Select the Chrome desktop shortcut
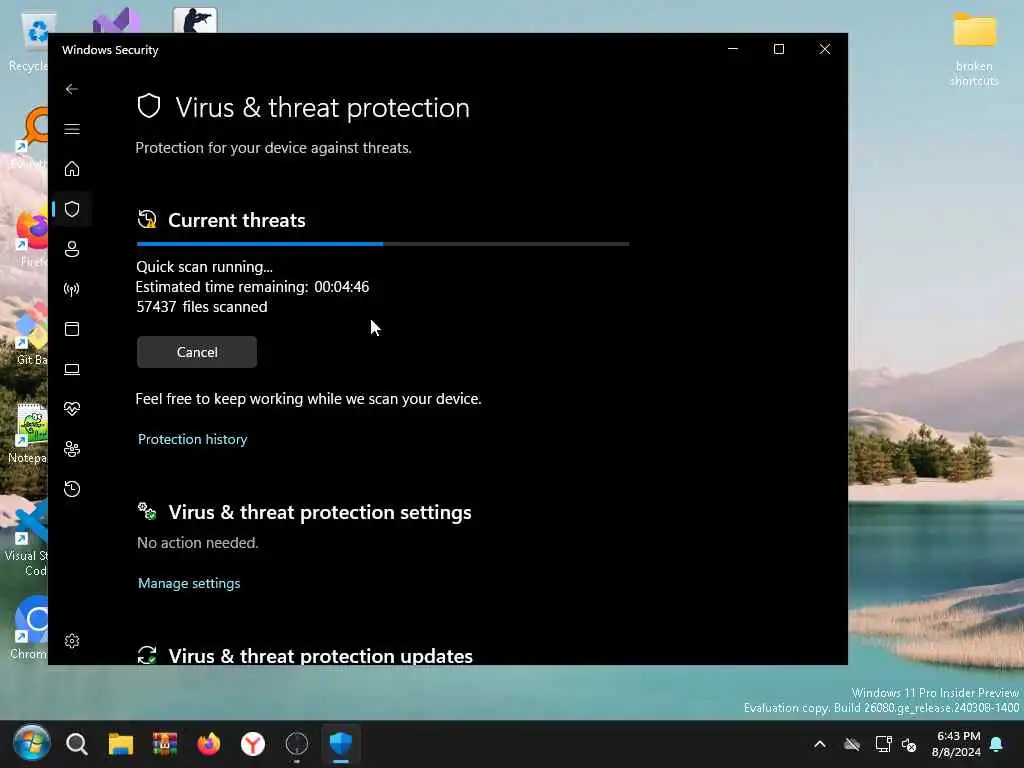 (29, 627)
